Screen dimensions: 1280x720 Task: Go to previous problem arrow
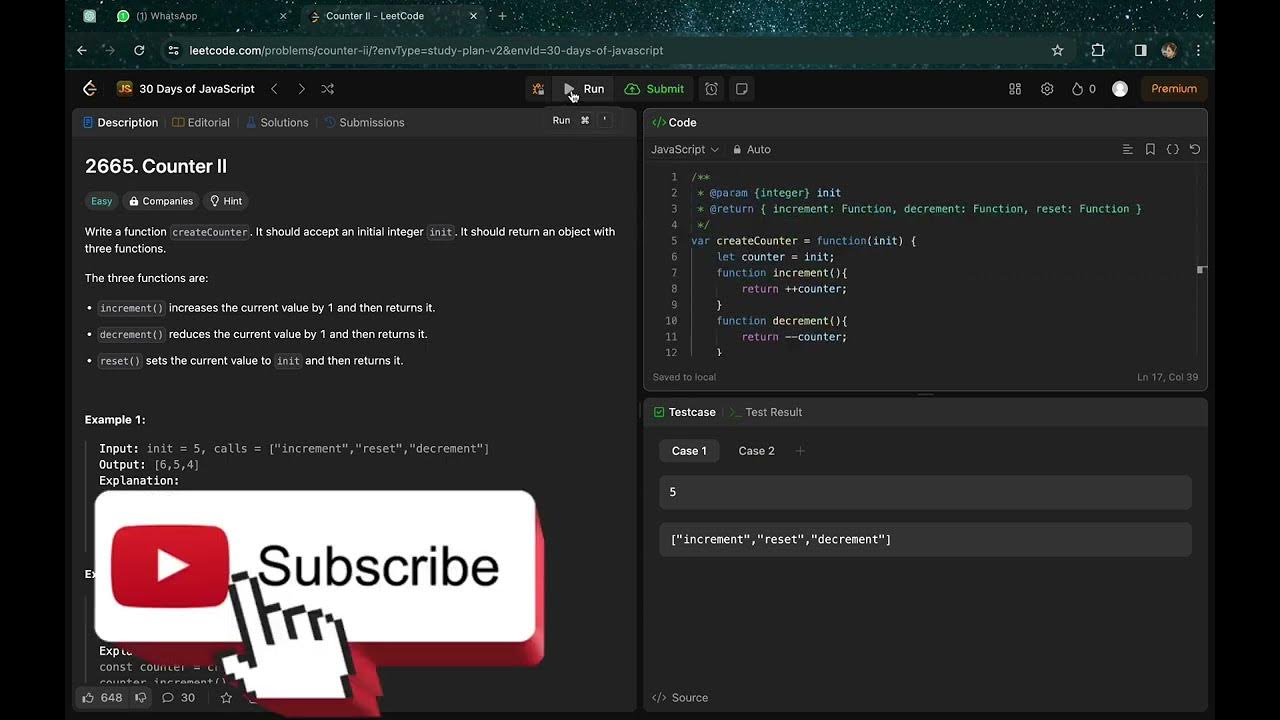tap(274, 89)
